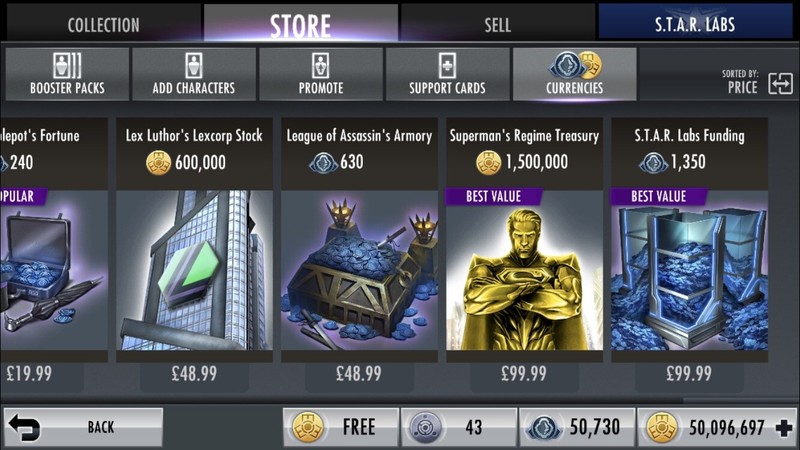Open the 43 alliance credits counter
Screen dimensions: 800x450
(x=459, y=427)
